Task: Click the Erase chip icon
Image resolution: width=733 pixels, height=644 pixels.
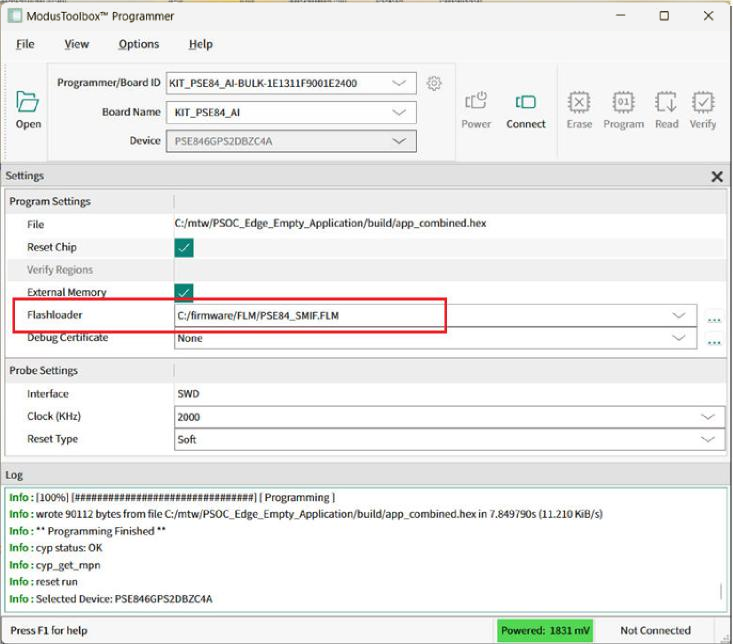Action: point(579,102)
